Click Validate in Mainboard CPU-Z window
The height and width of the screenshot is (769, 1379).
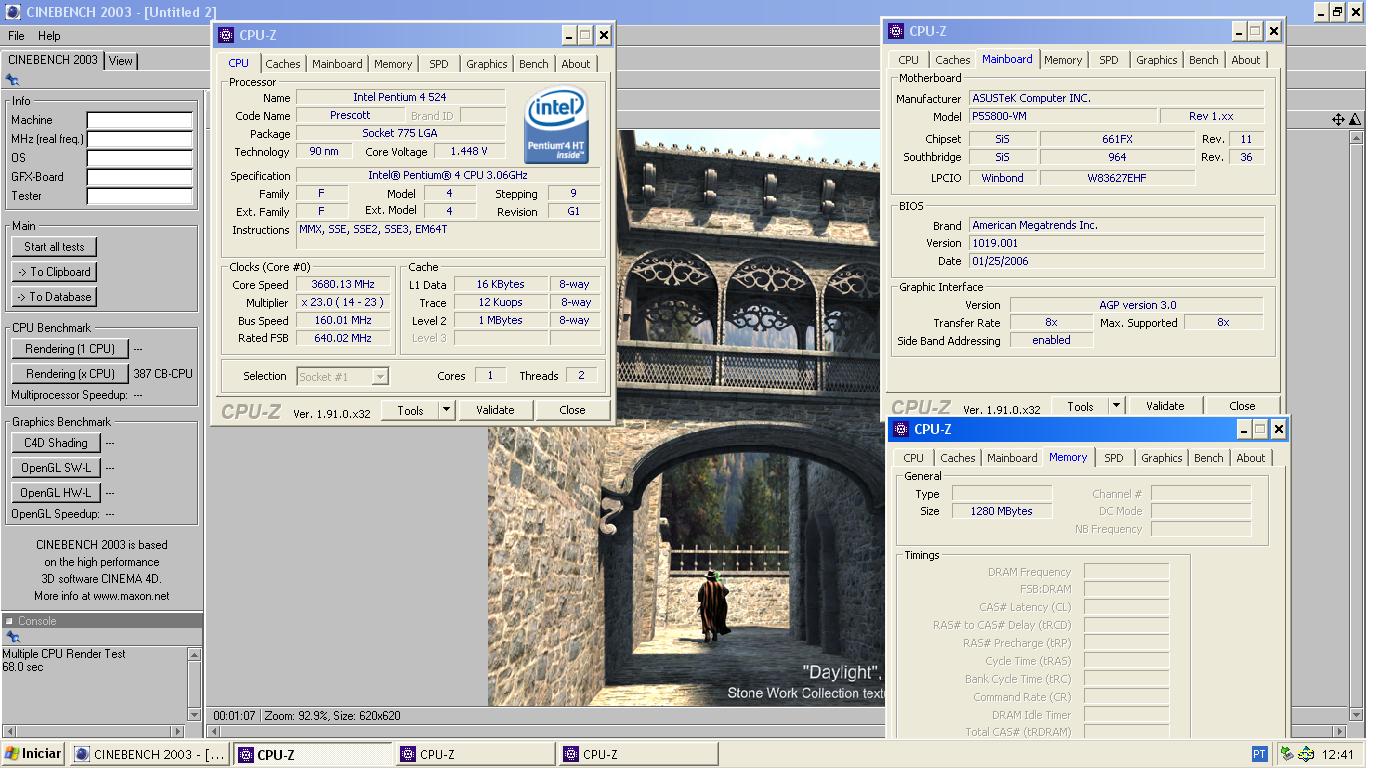pyautogui.click(x=1165, y=406)
